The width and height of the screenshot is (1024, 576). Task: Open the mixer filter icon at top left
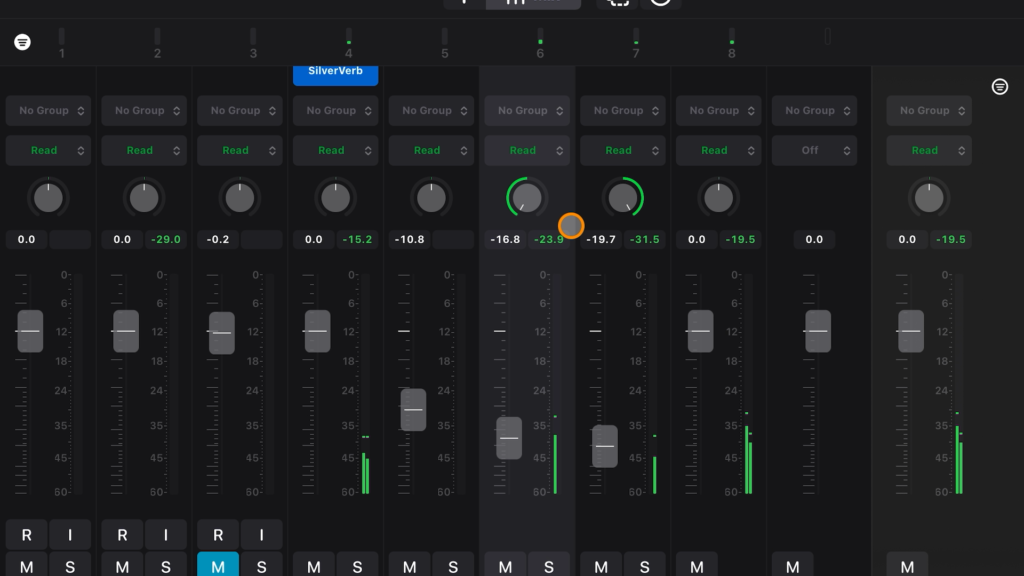pyautogui.click(x=23, y=42)
